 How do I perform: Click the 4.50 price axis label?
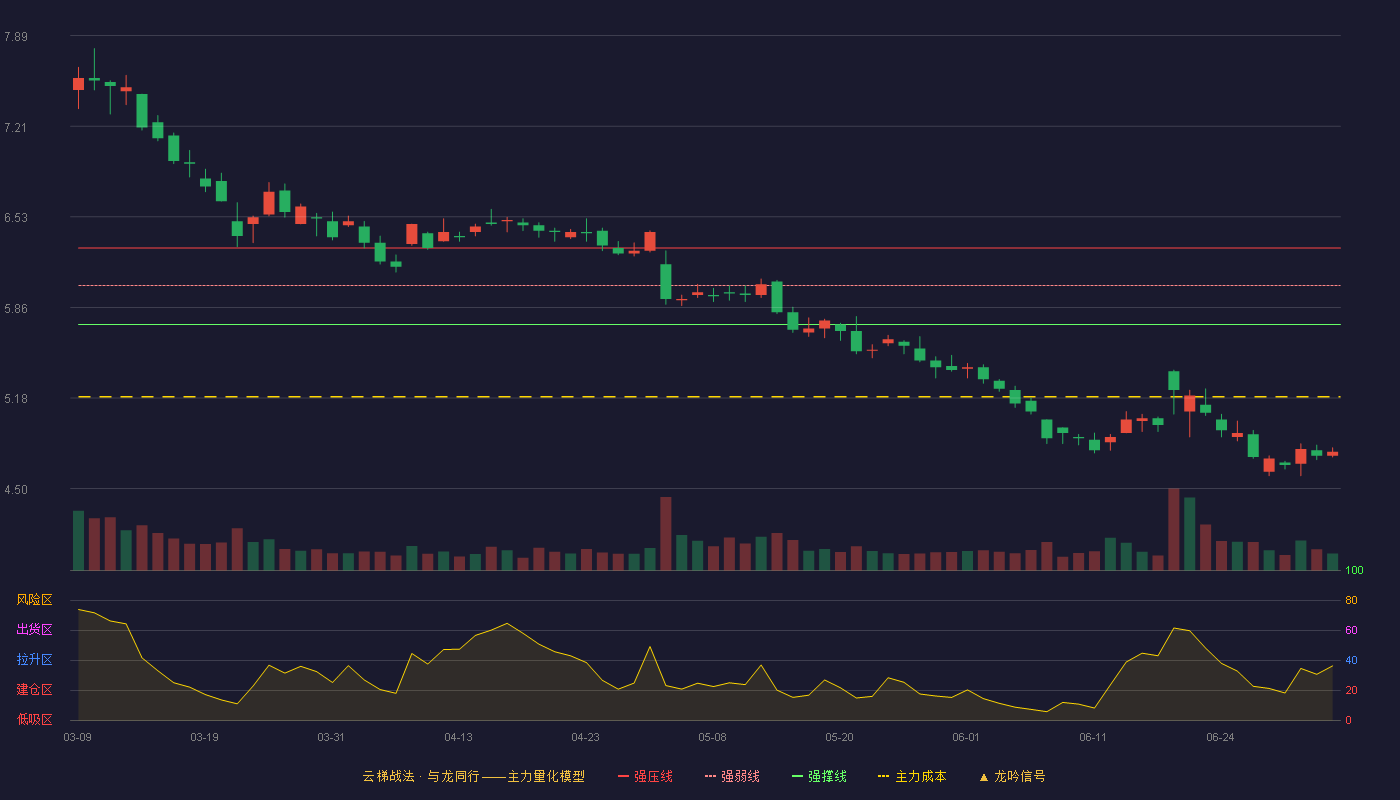point(16,490)
